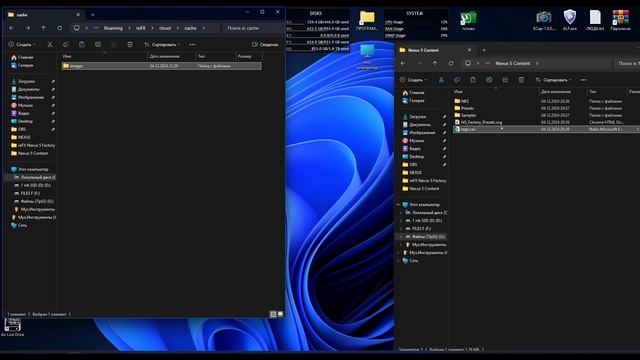Screen dimensions: 640x360
Task: Rename the selection in Nexus 5 Content toolbar
Action: (x=489, y=80)
